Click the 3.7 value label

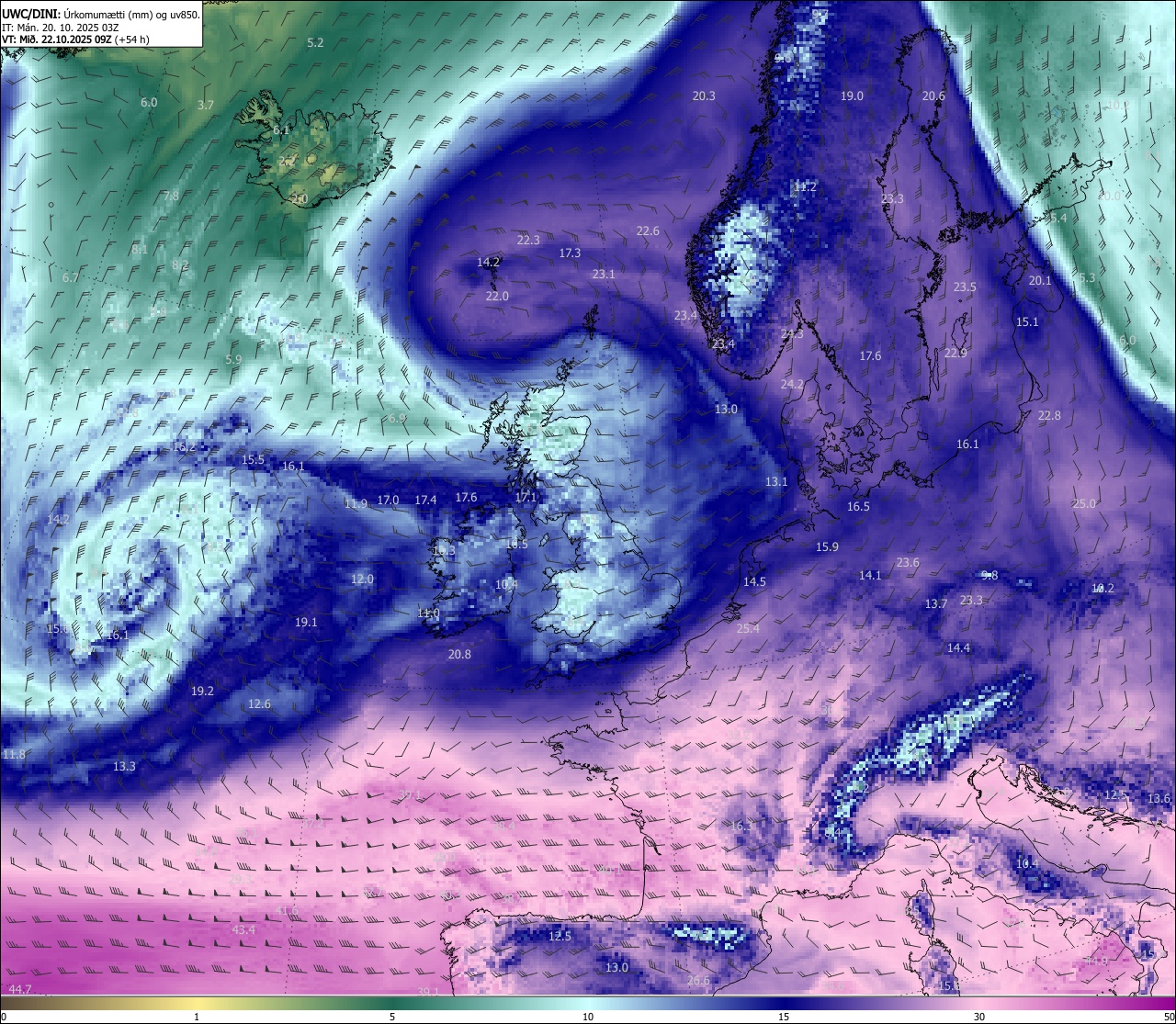206,106
